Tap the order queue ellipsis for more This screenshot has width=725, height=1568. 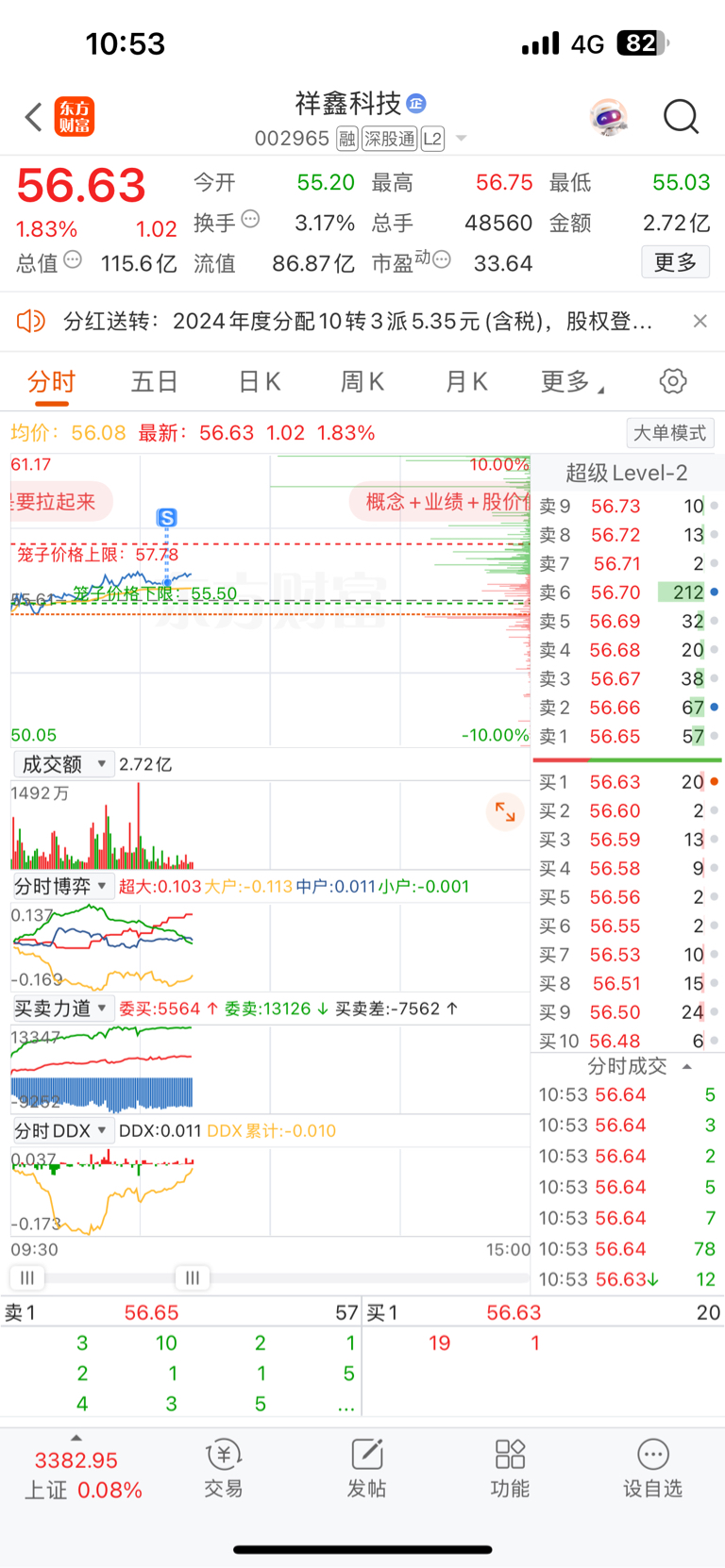click(346, 1406)
